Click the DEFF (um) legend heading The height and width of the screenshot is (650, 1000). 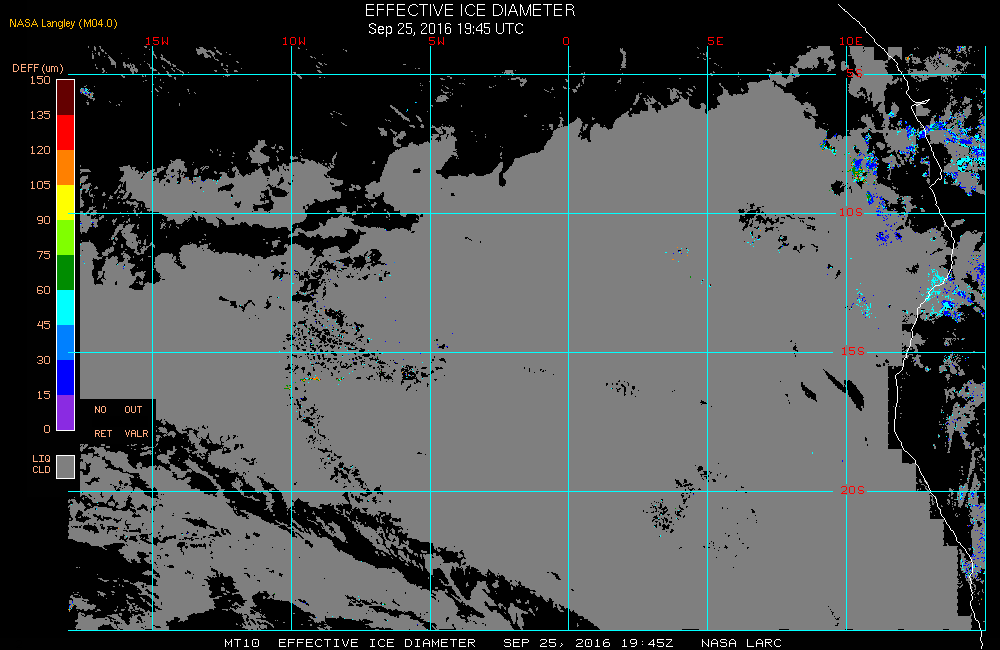click(38, 68)
